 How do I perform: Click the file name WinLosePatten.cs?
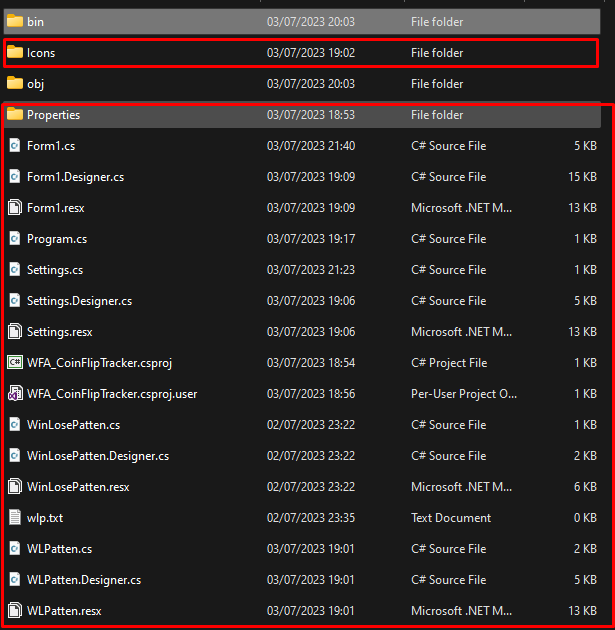pos(74,425)
